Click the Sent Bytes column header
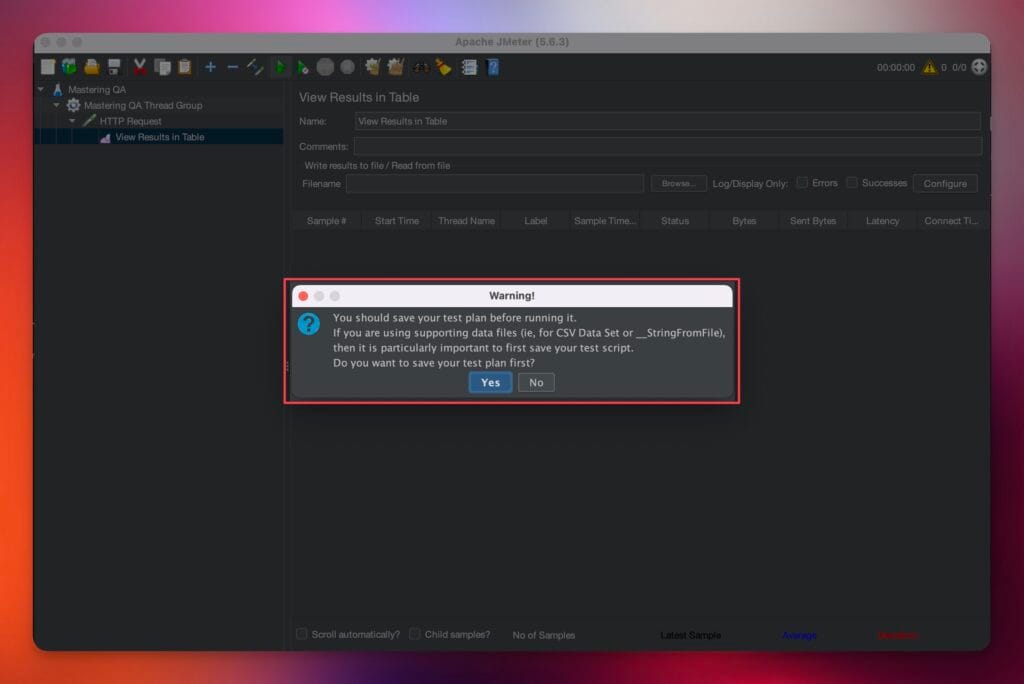1024x684 pixels. click(x=813, y=221)
